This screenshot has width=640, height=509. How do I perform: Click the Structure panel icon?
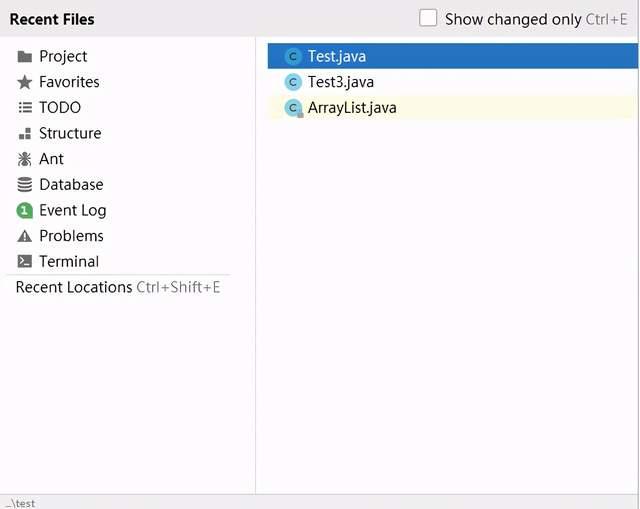(24, 133)
